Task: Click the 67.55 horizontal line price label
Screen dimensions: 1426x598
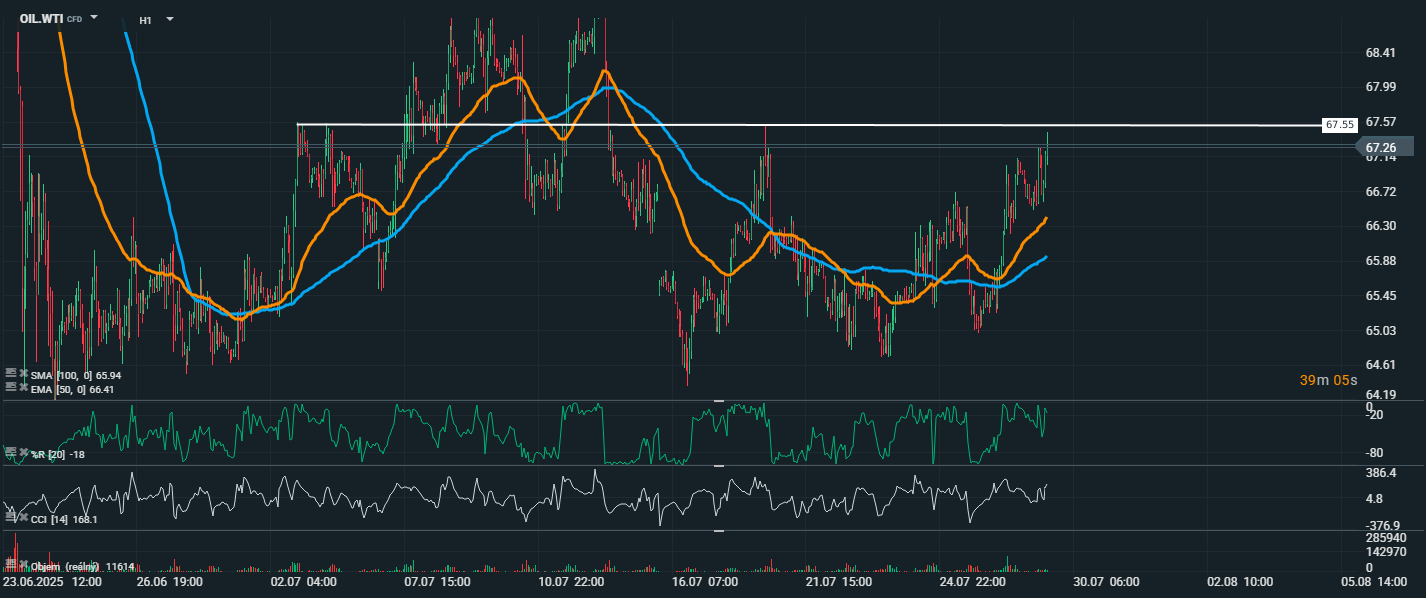Action: 1338,125
